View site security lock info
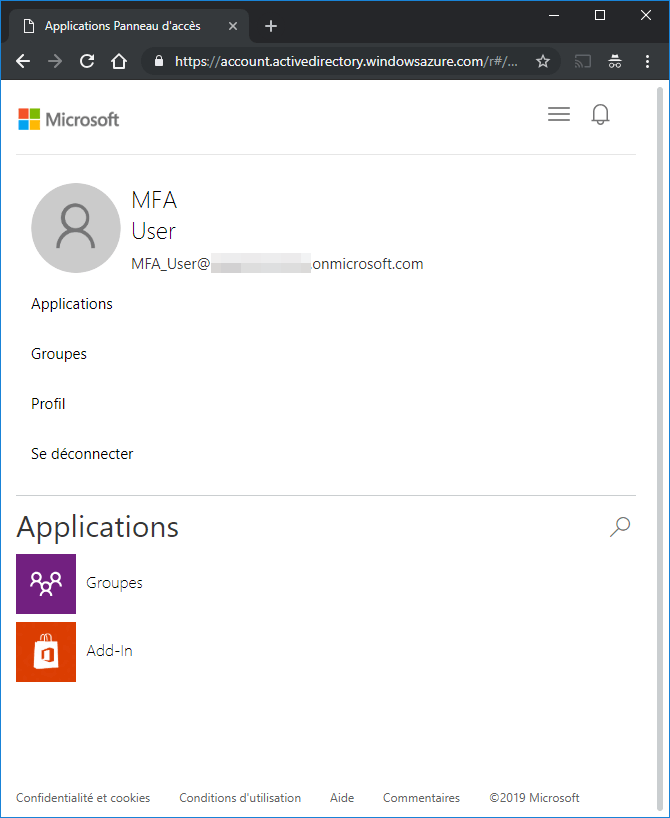The height and width of the screenshot is (818, 670). coord(159,61)
